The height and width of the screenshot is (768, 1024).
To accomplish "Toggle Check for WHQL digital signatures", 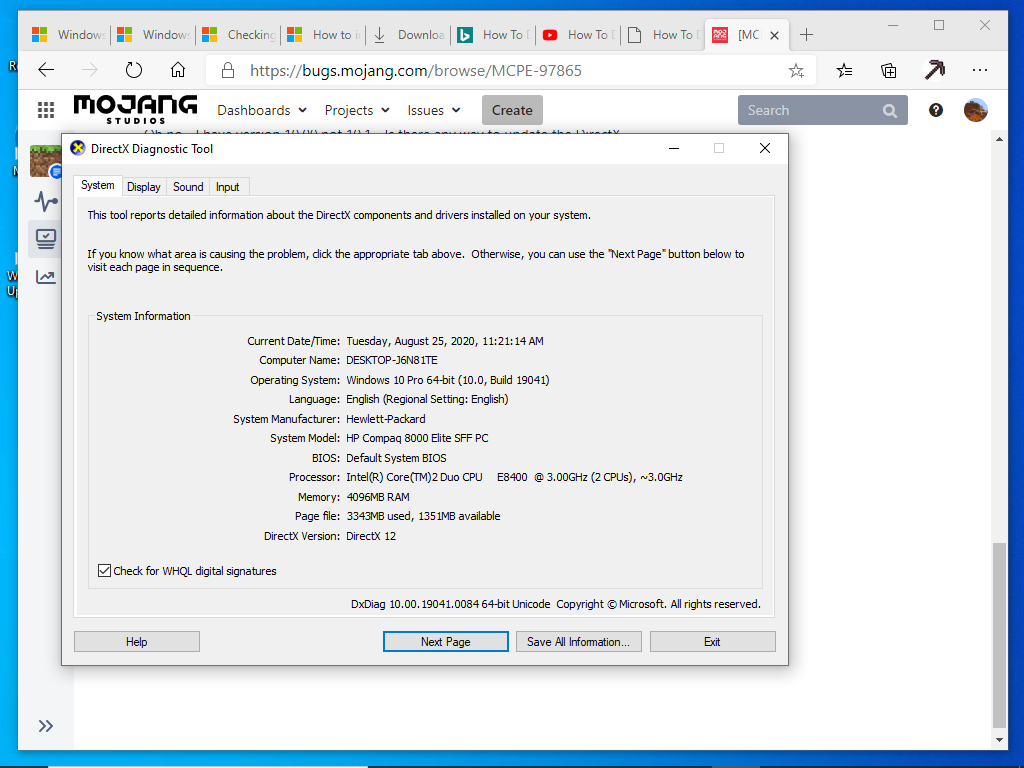I will tap(104, 571).
